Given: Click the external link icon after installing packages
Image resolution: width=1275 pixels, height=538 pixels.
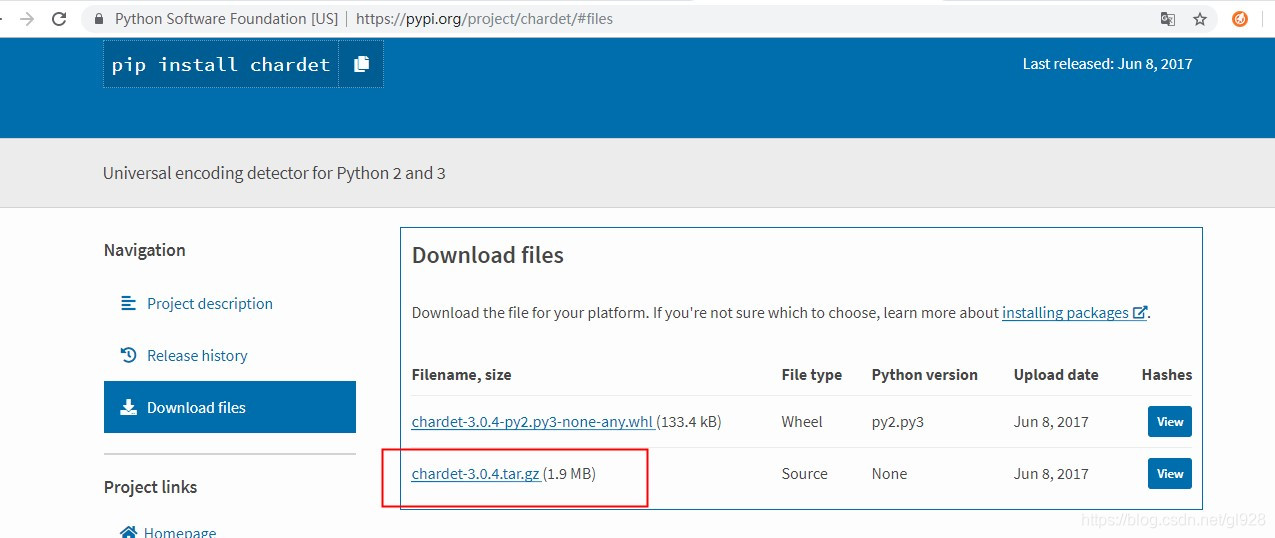Looking at the screenshot, I should click(1140, 313).
